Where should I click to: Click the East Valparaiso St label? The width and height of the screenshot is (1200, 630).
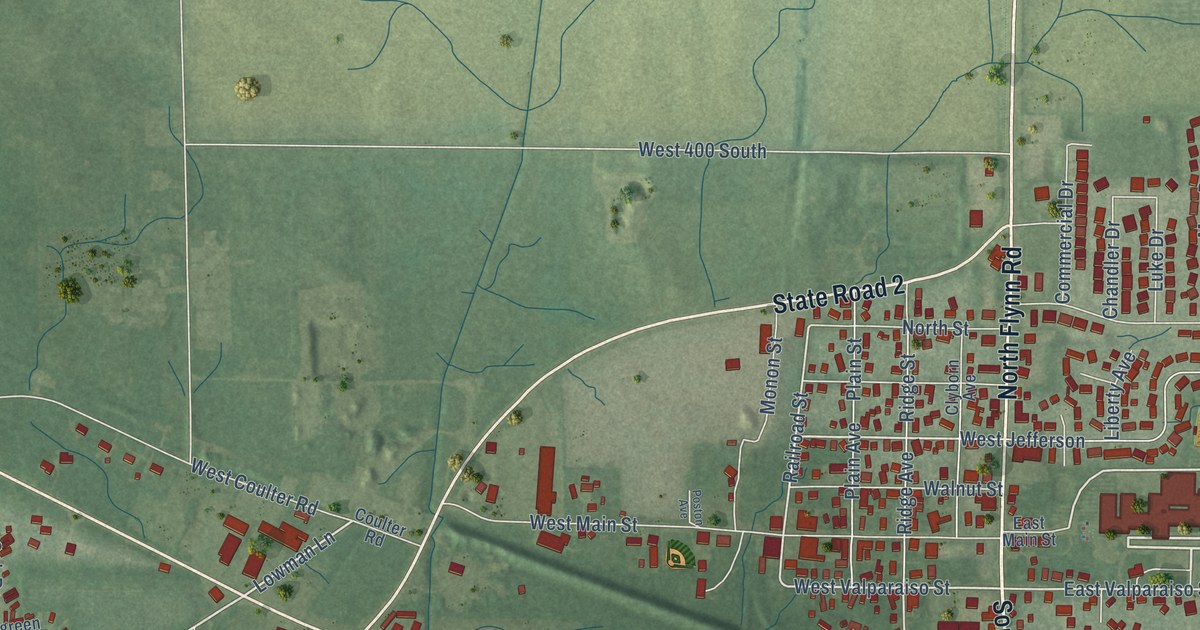[1130, 589]
